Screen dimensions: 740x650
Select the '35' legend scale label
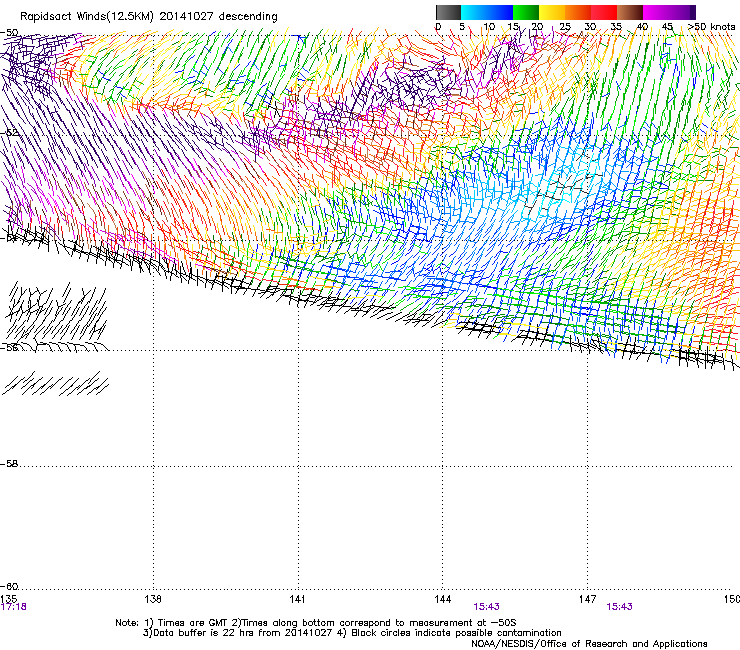coord(616,26)
